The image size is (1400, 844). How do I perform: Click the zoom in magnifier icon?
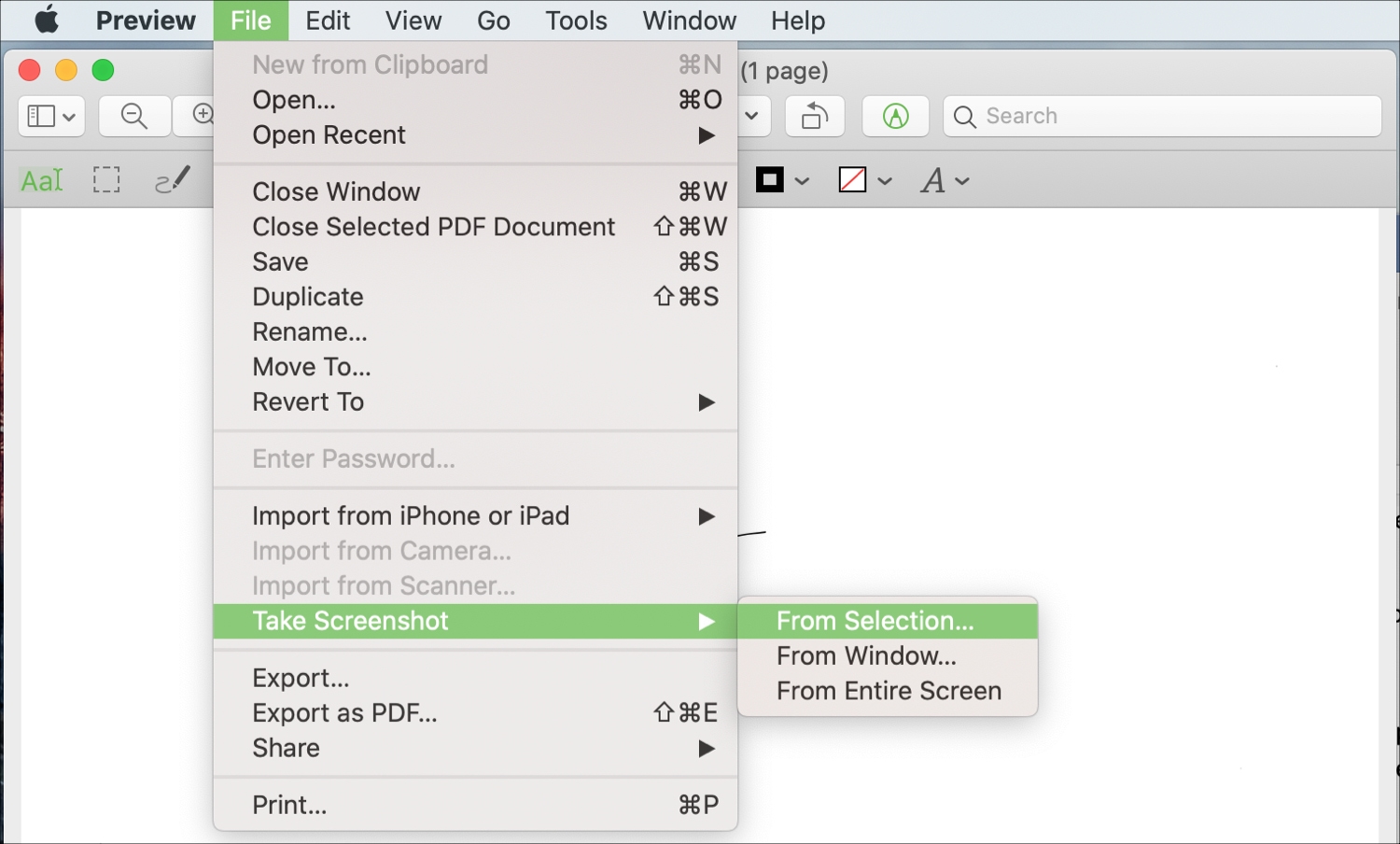(203, 115)
